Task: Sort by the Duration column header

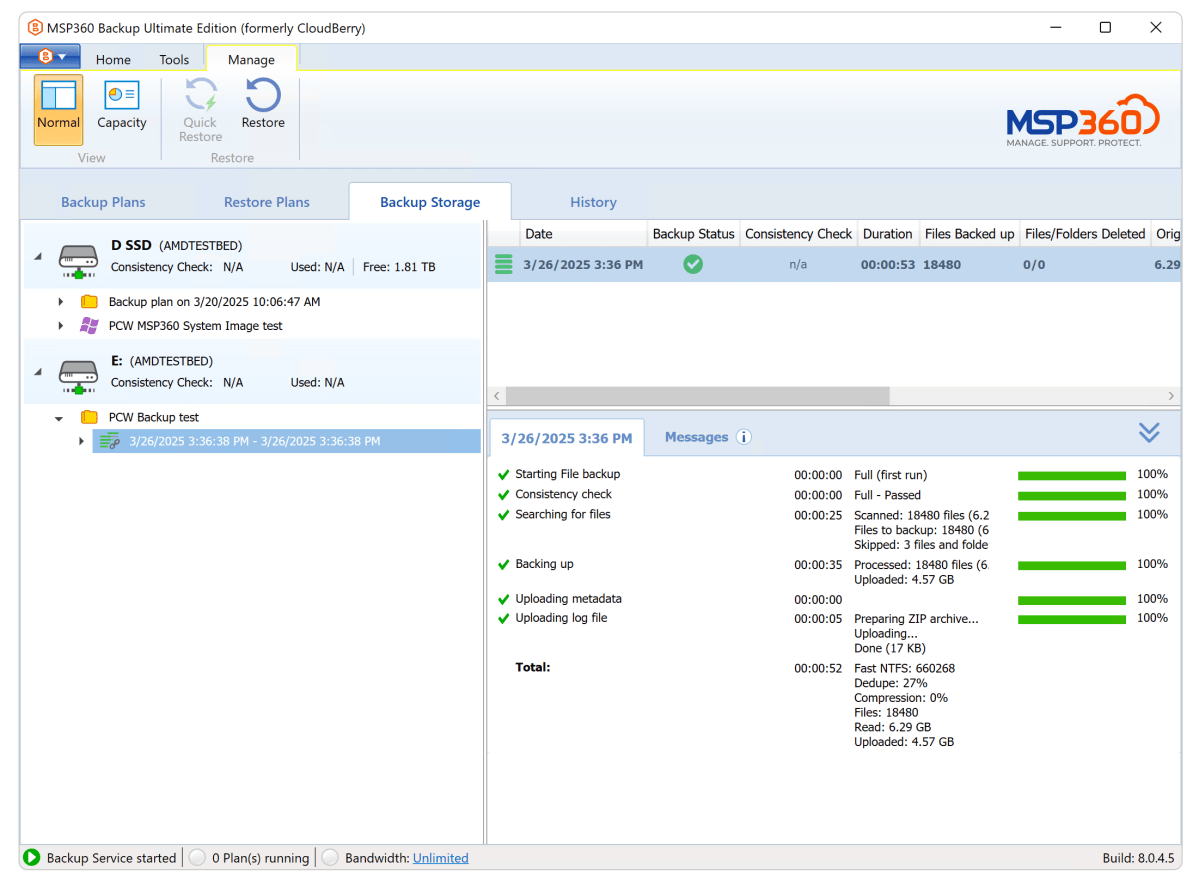Action: [888, 234]
